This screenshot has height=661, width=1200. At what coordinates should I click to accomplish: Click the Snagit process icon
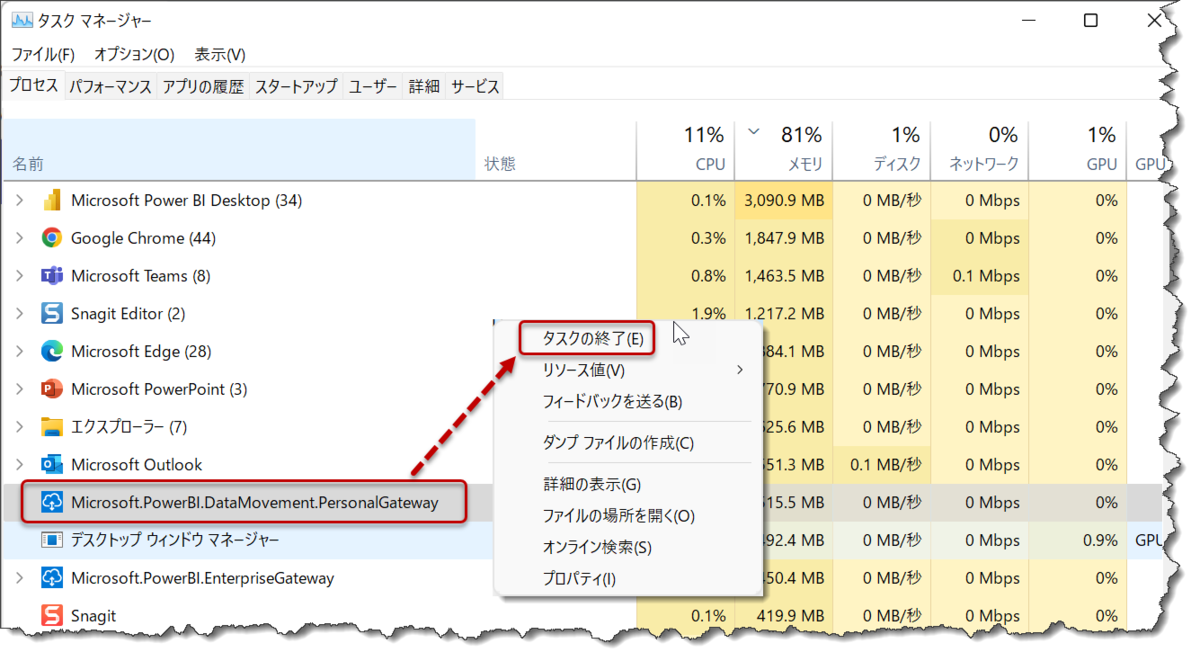coord(52,616)
